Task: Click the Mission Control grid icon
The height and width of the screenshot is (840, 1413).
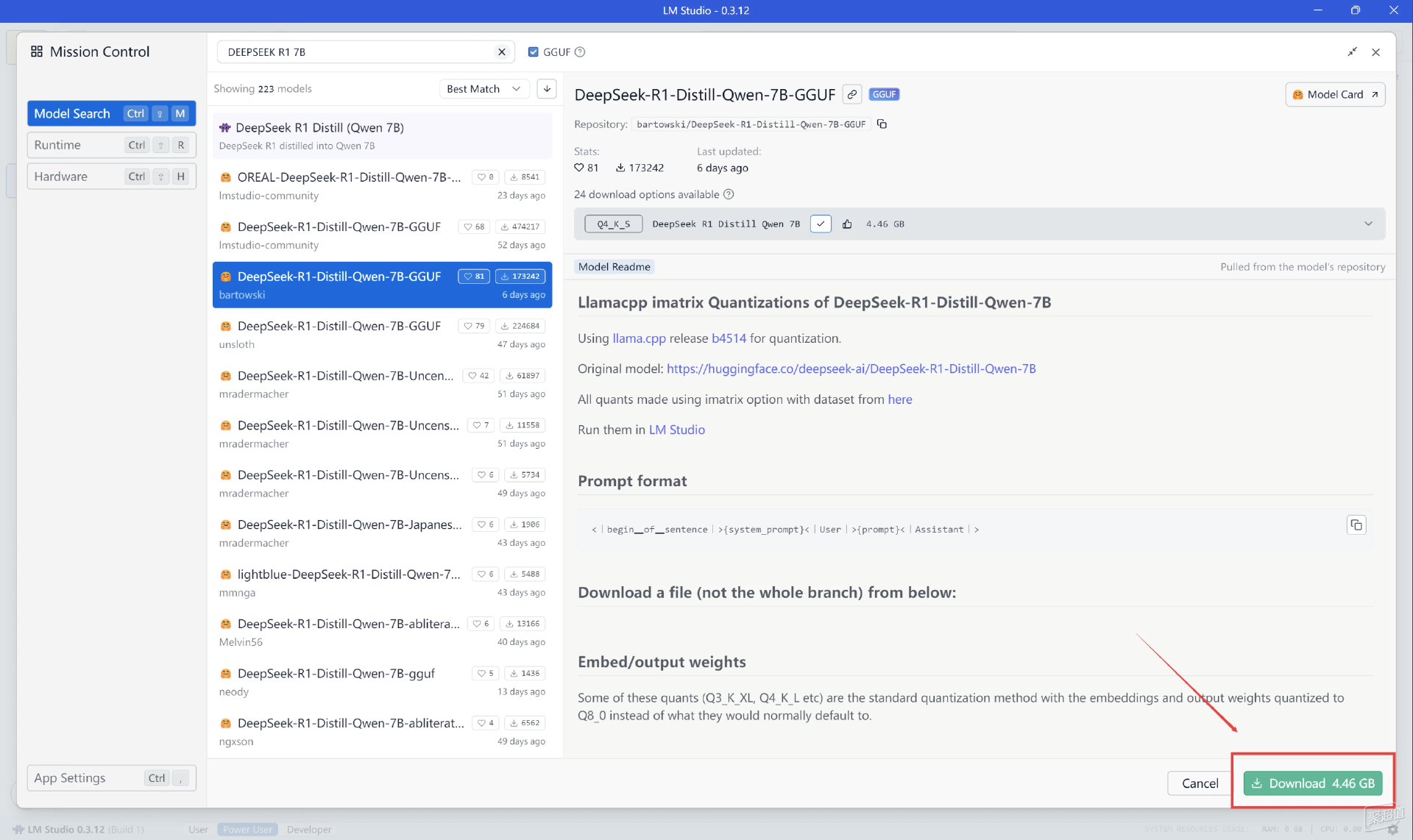Action: click(x=37, y=51)
